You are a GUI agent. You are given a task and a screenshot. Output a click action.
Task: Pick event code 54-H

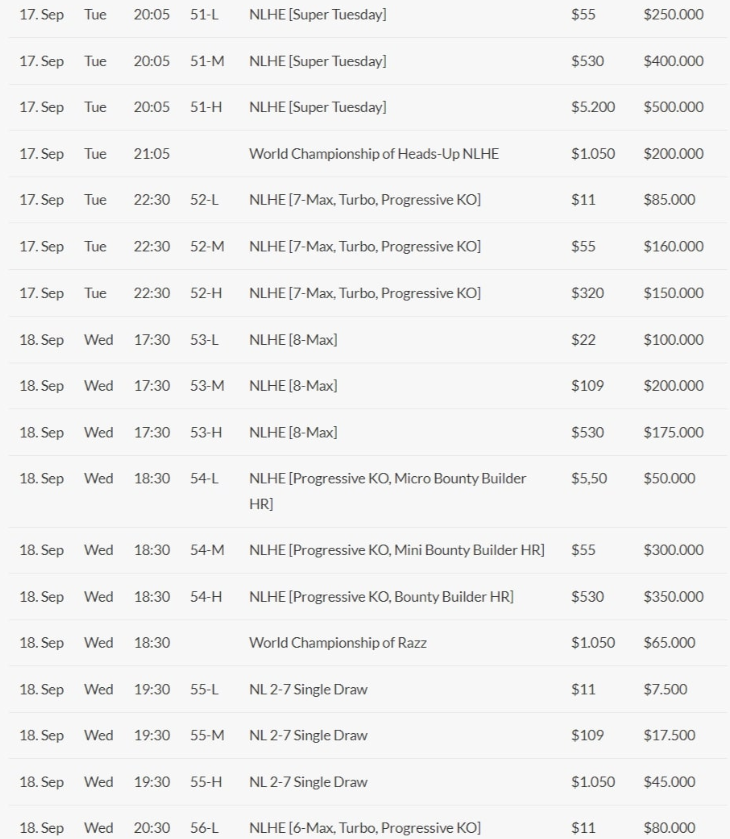pos(206,597)
